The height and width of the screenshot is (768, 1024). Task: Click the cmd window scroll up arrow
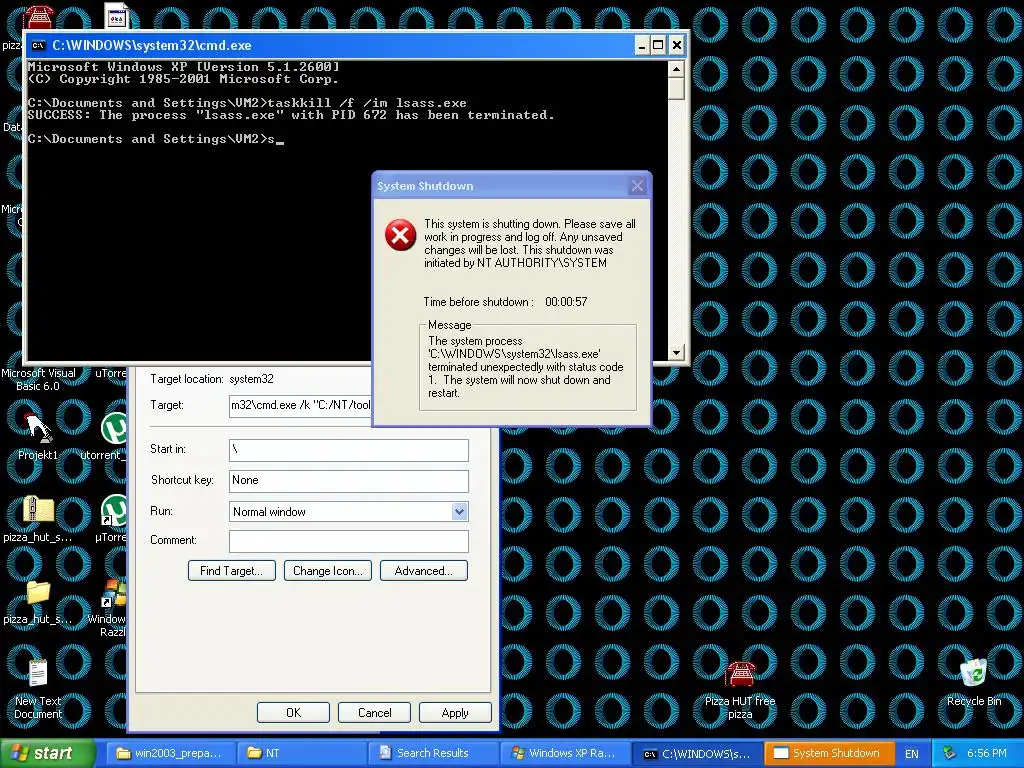(677, 69)
